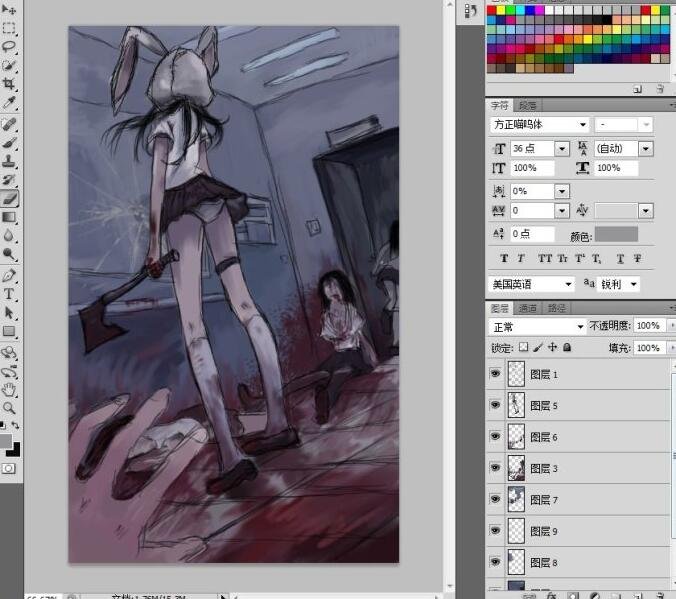Screen dimensions: 676x599
Task: Select the Horizontal Type tool
Action: pyautogui.click(x=9, y=294)
